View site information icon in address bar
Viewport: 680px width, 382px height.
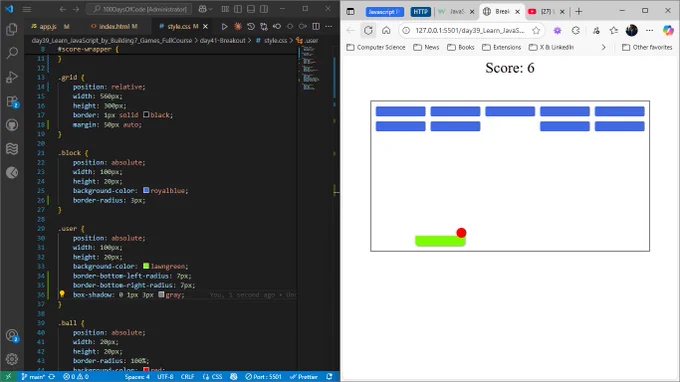406,30
